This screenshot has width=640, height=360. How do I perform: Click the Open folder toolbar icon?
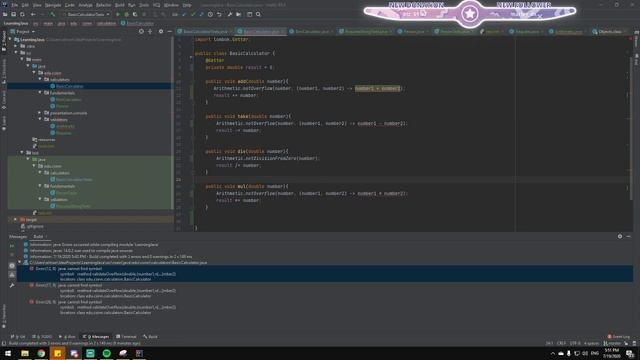pyautogui.click(x=5, y=14)
